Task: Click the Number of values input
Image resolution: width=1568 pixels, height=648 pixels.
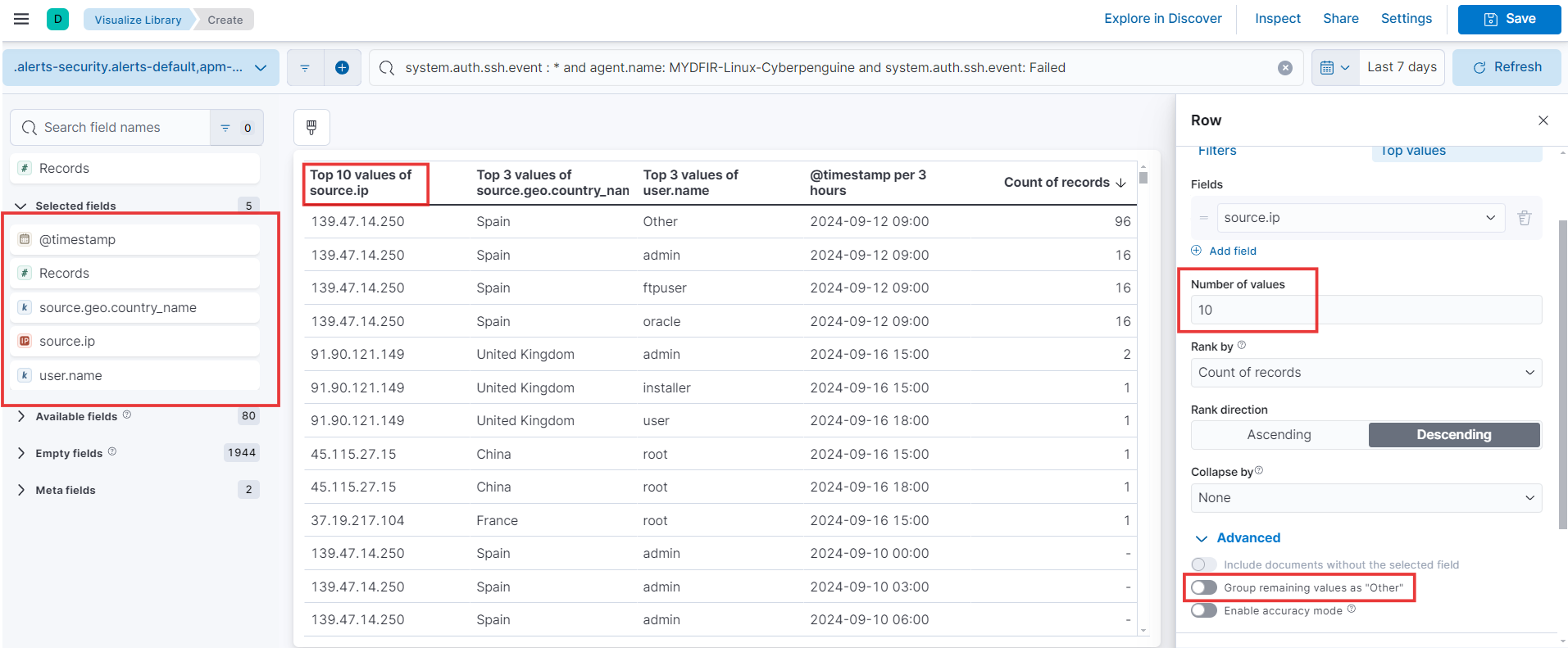Action: [1366, 310]
